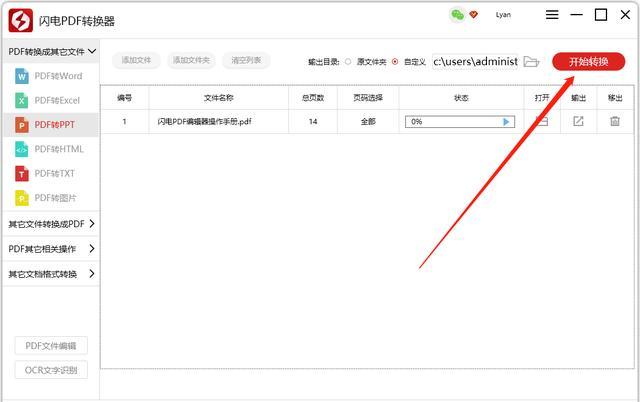640x402 pixels.
Task: Expand the PDF其它相关操作 section
Action: [x=51, y=249]
